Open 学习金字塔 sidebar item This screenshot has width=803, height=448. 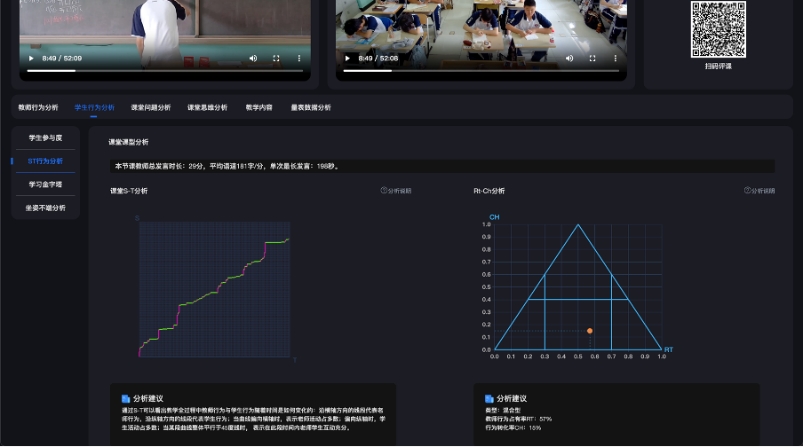[45, 185]
